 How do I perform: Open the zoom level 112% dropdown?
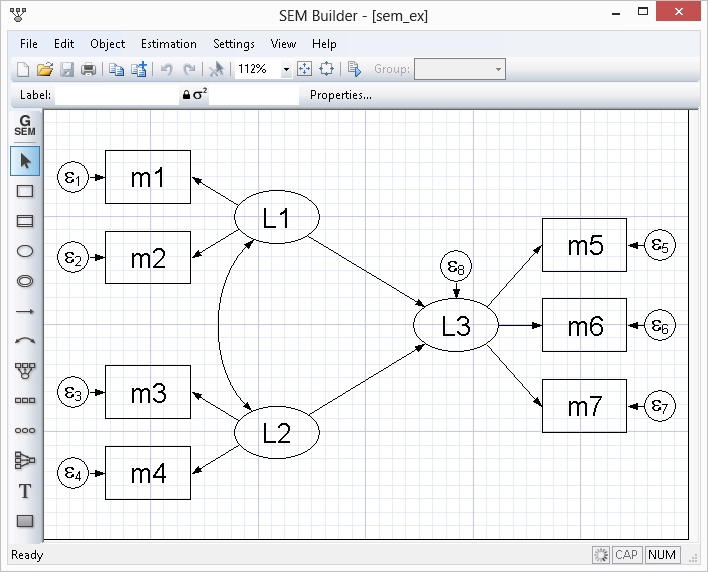coord(286,69)
